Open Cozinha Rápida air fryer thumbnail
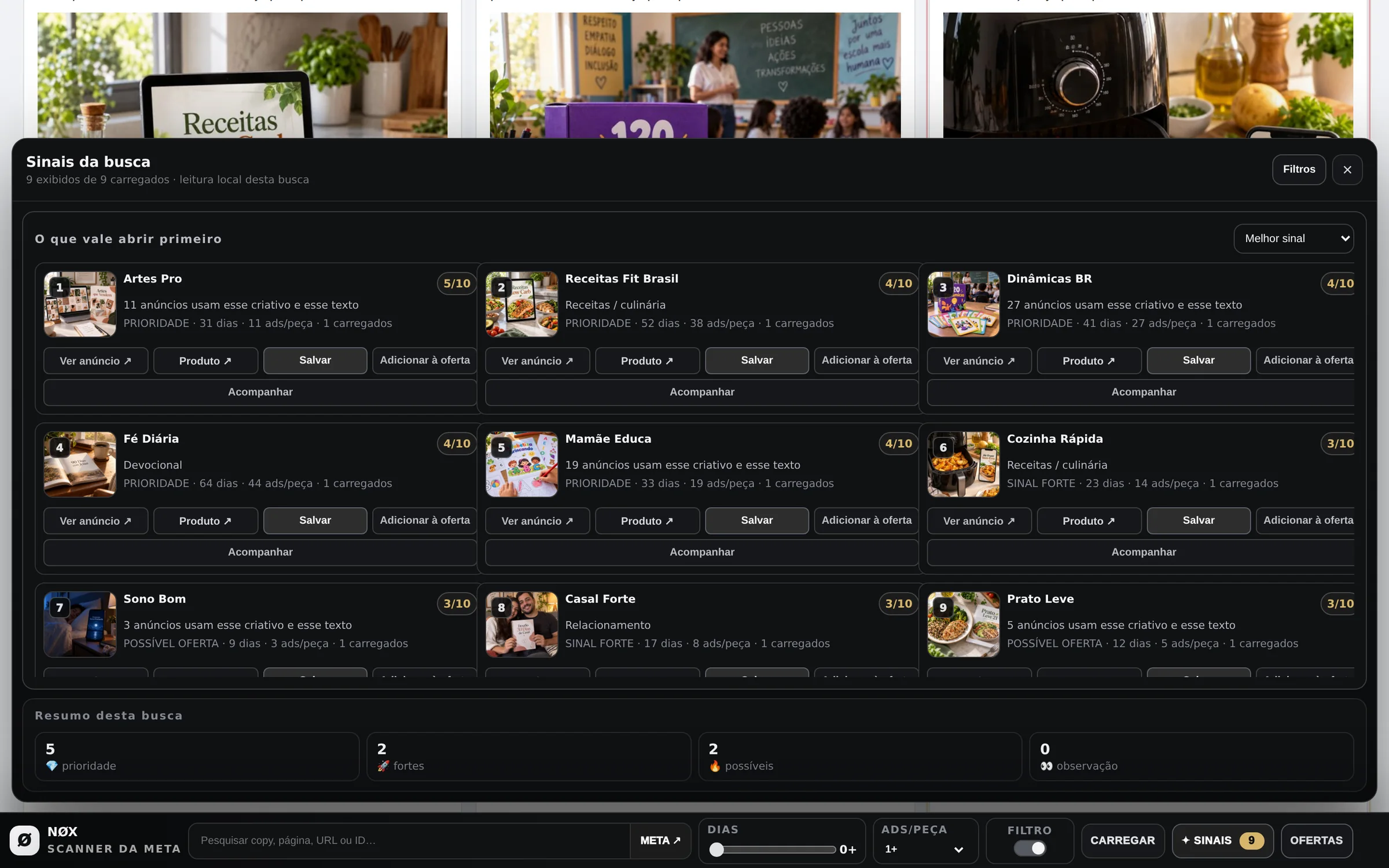1389x868 pixels. coord(963,464)
